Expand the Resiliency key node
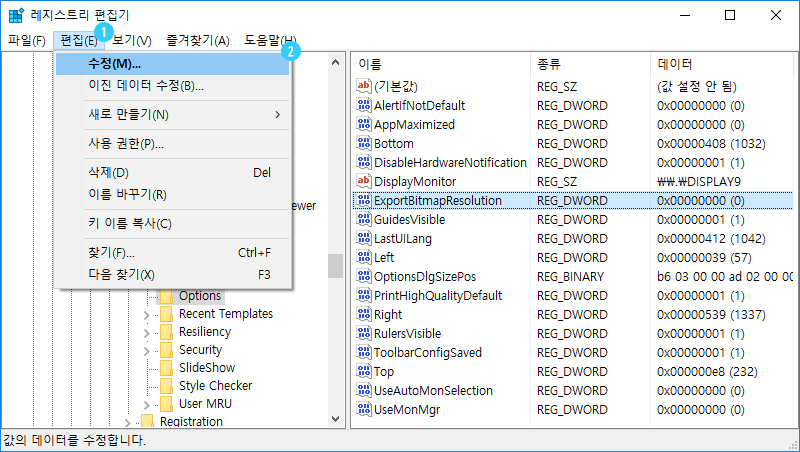 pos(147,332)
